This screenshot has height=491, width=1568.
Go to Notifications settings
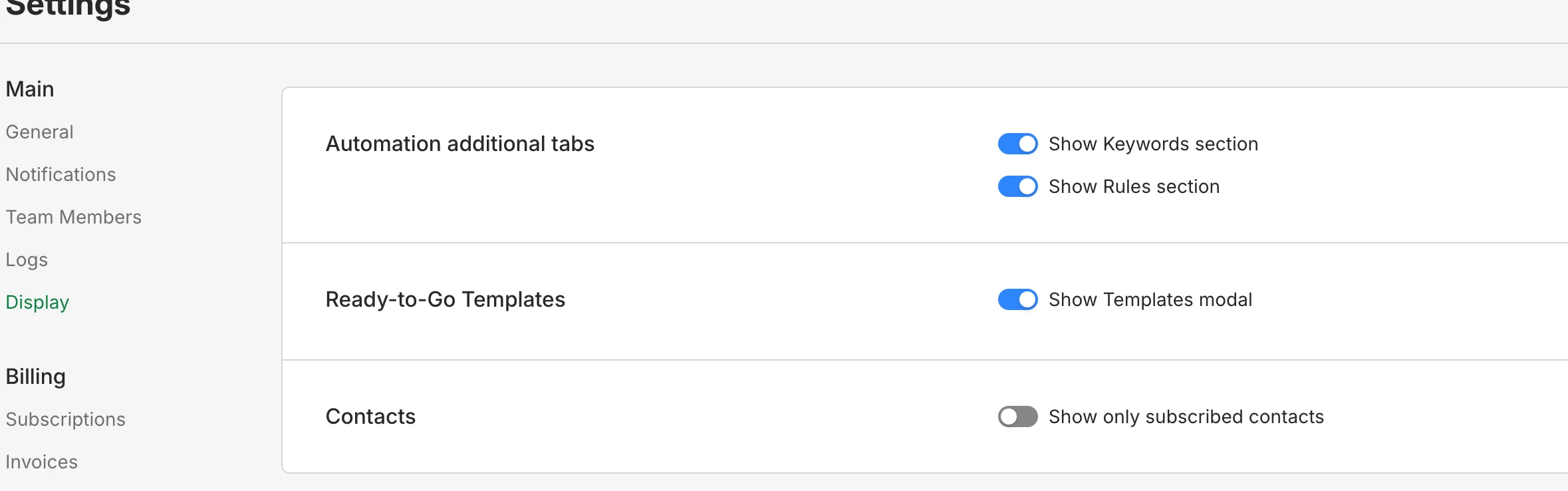(61, 174)
